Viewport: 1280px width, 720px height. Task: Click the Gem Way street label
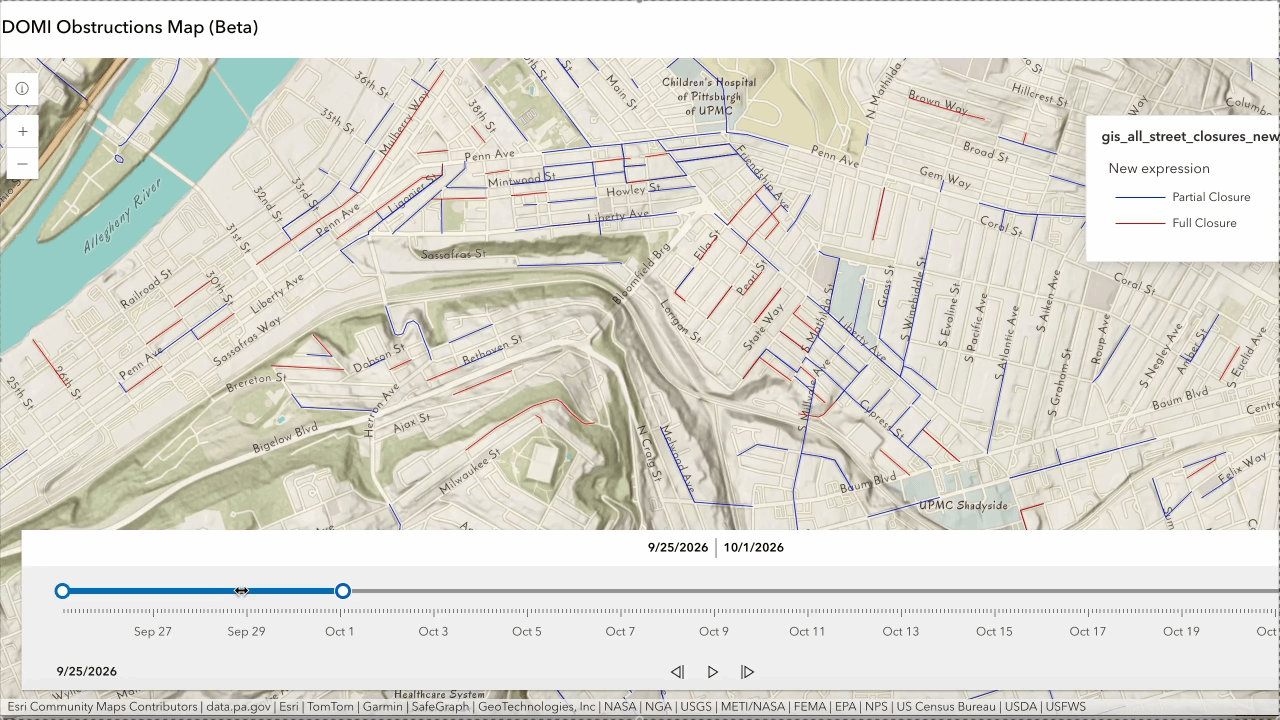click(945, 179)
